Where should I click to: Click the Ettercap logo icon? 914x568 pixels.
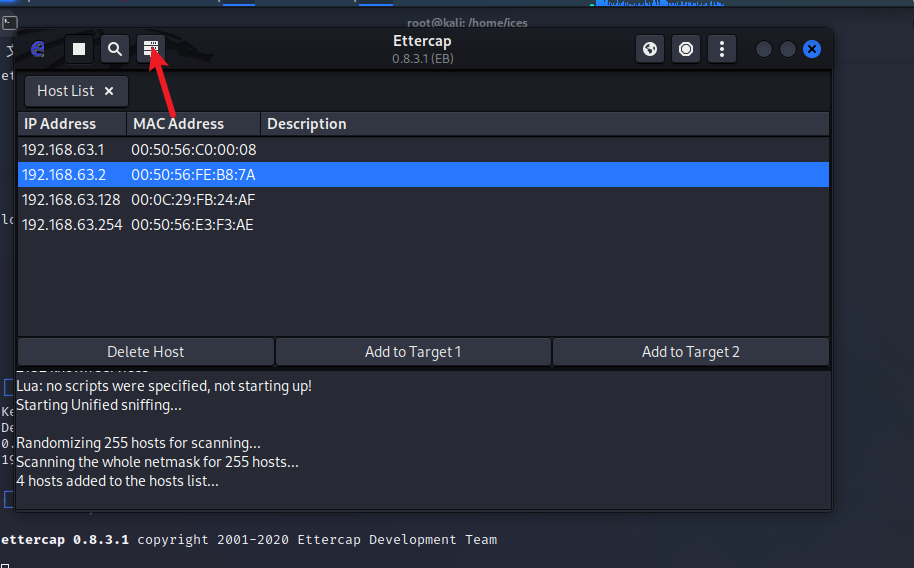[x=38, y=49]
